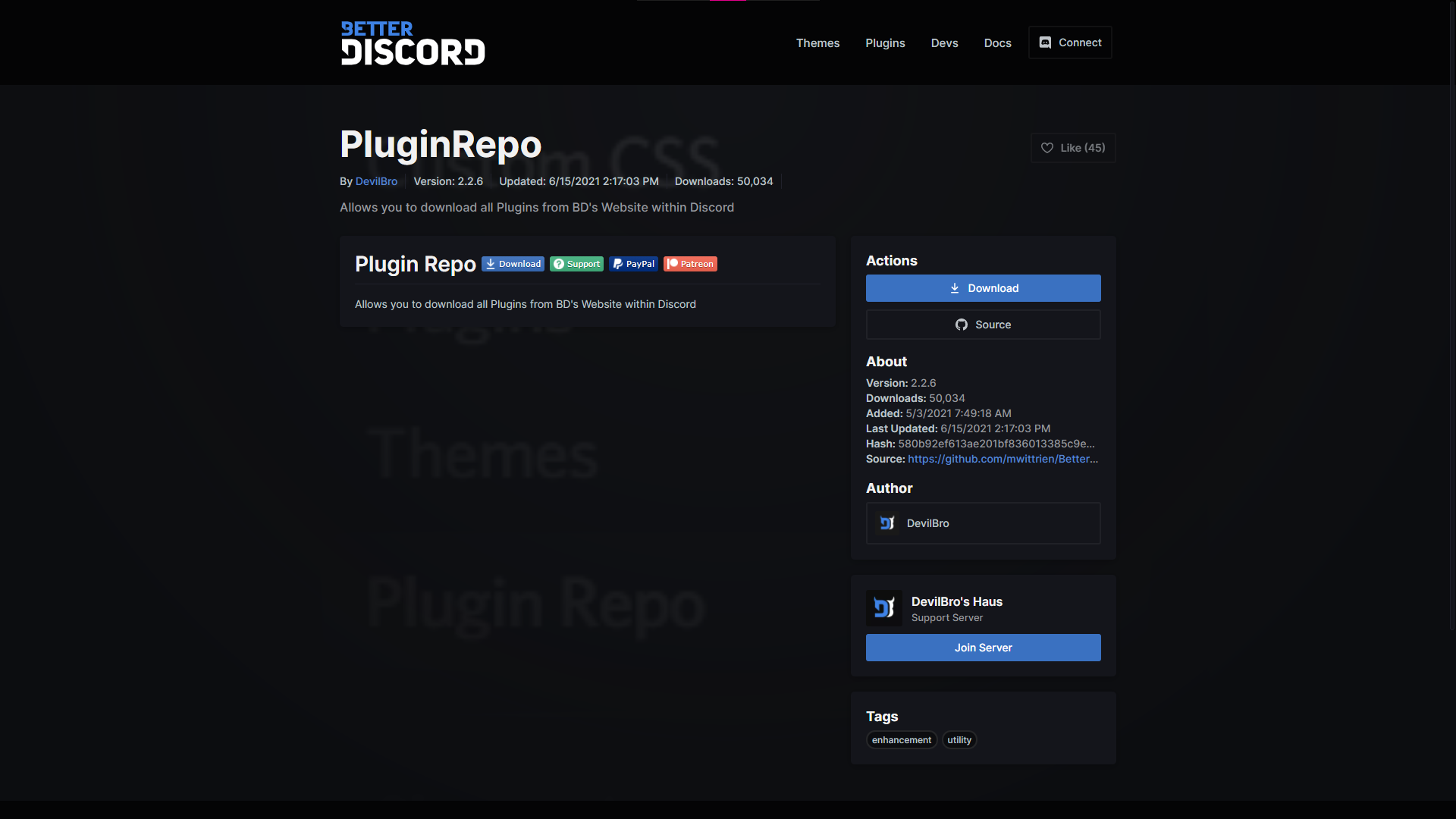The image size is (1456, 819).
Task: Click the heart icon to like PluginRepo
Action: (x=1047, y=148)
